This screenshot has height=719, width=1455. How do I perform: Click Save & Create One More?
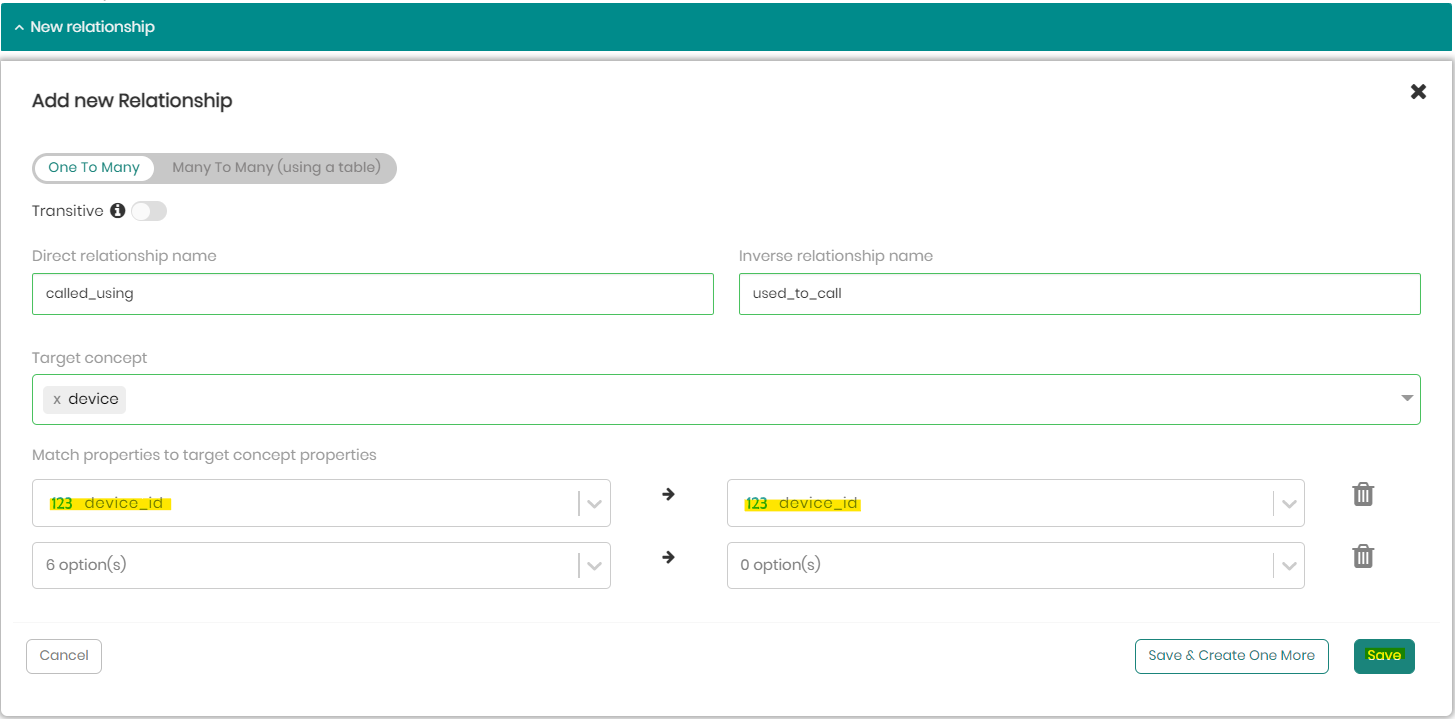(x=1231, y=656)
